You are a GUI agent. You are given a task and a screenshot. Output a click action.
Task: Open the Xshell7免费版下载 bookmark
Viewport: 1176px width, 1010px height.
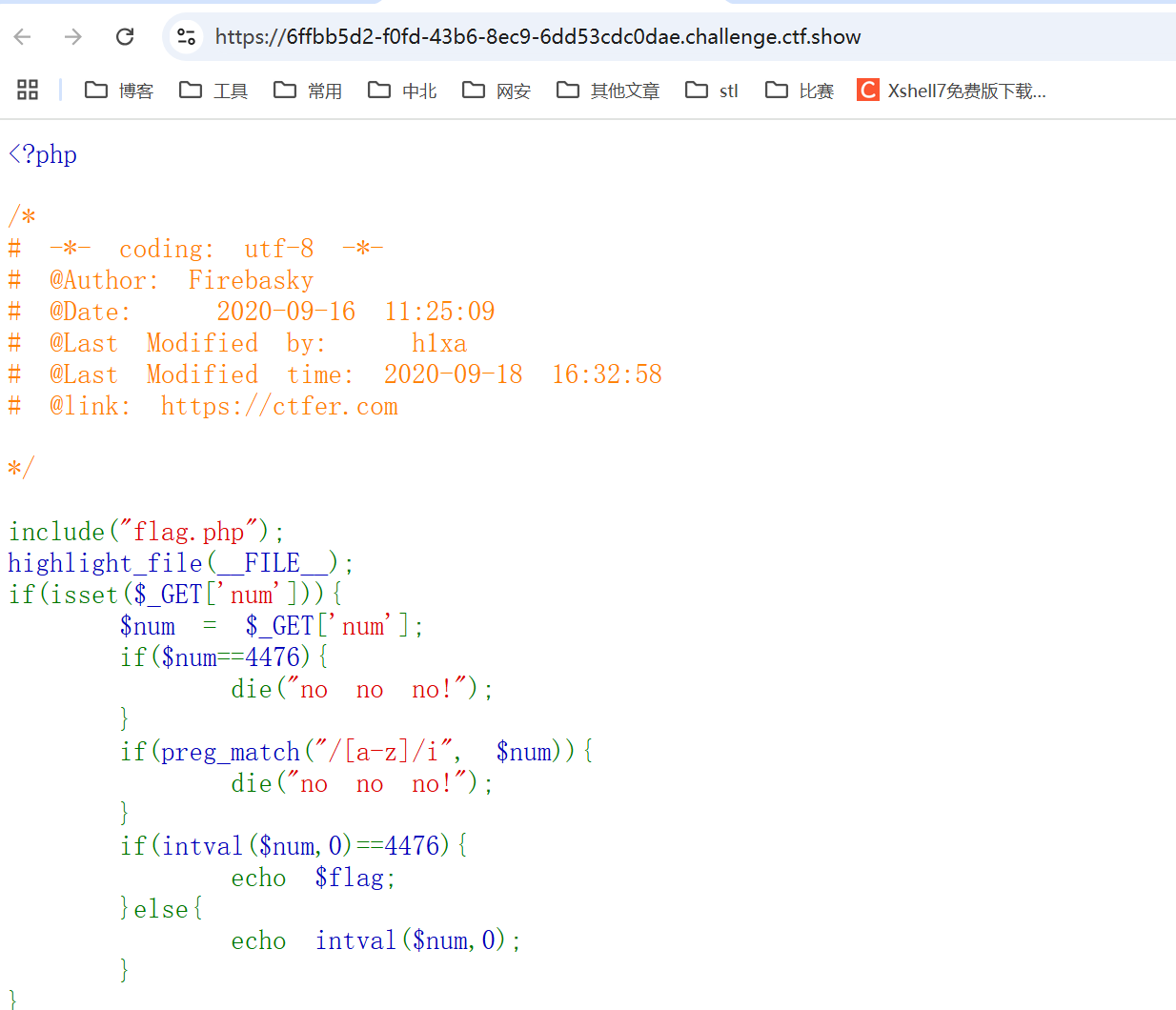click(952, 91)
